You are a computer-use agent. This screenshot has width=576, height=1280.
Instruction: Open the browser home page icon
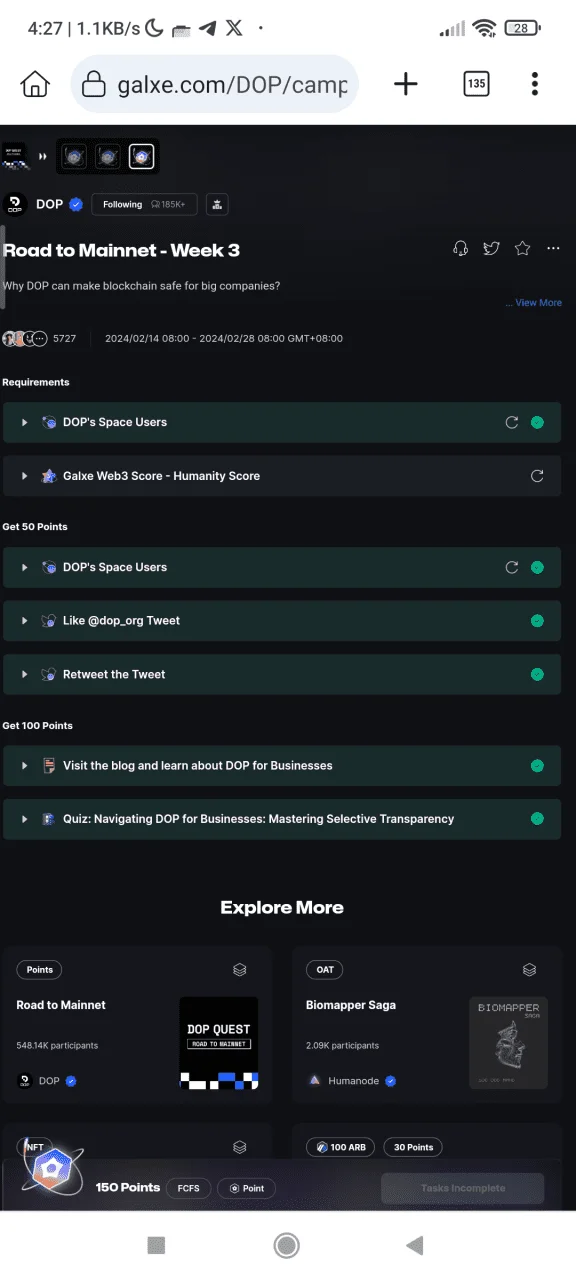tap(35, 84)
